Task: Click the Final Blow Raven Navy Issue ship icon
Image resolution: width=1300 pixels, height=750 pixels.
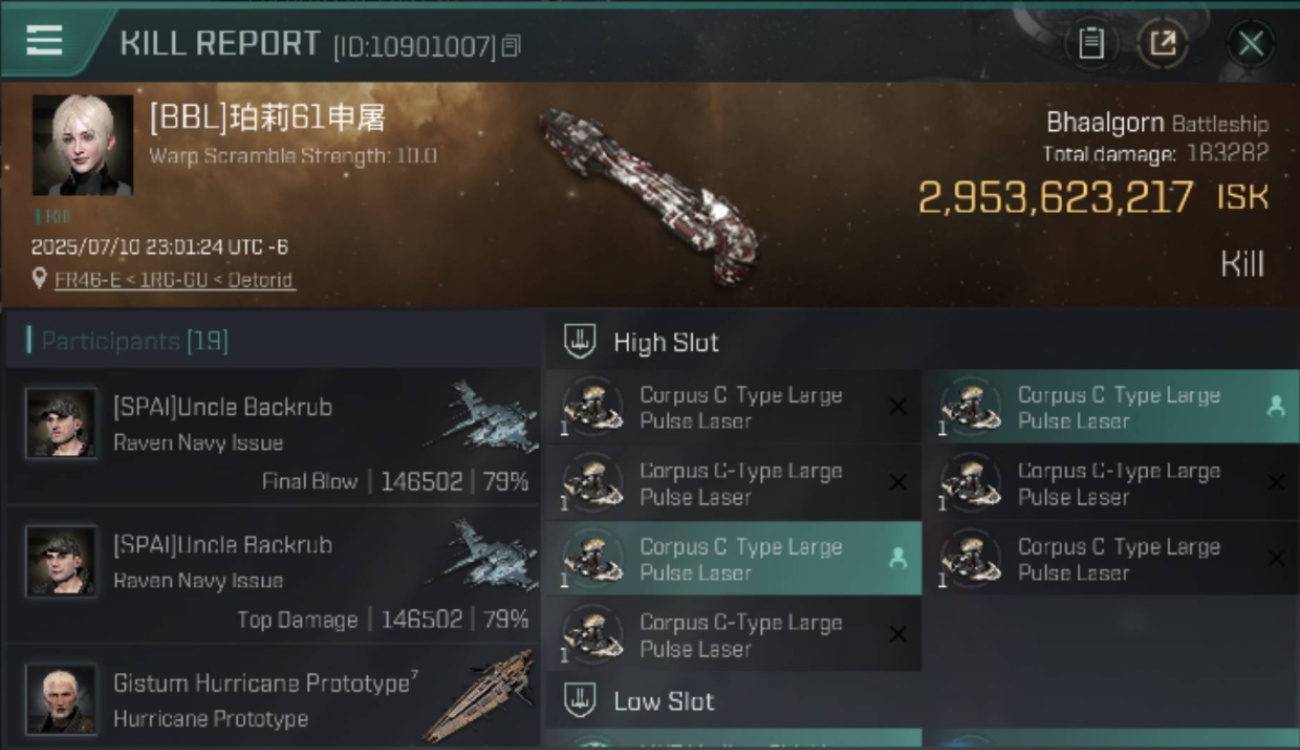Action: pos(482,415)
